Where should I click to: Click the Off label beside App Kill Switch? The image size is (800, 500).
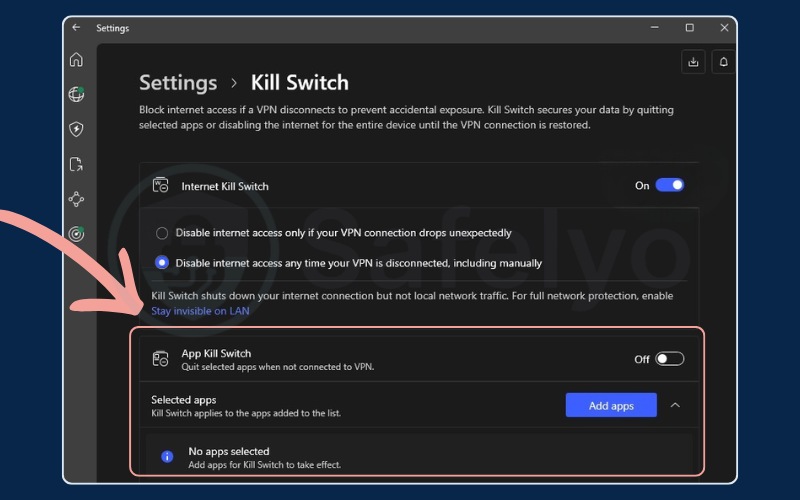pos(642,359)
